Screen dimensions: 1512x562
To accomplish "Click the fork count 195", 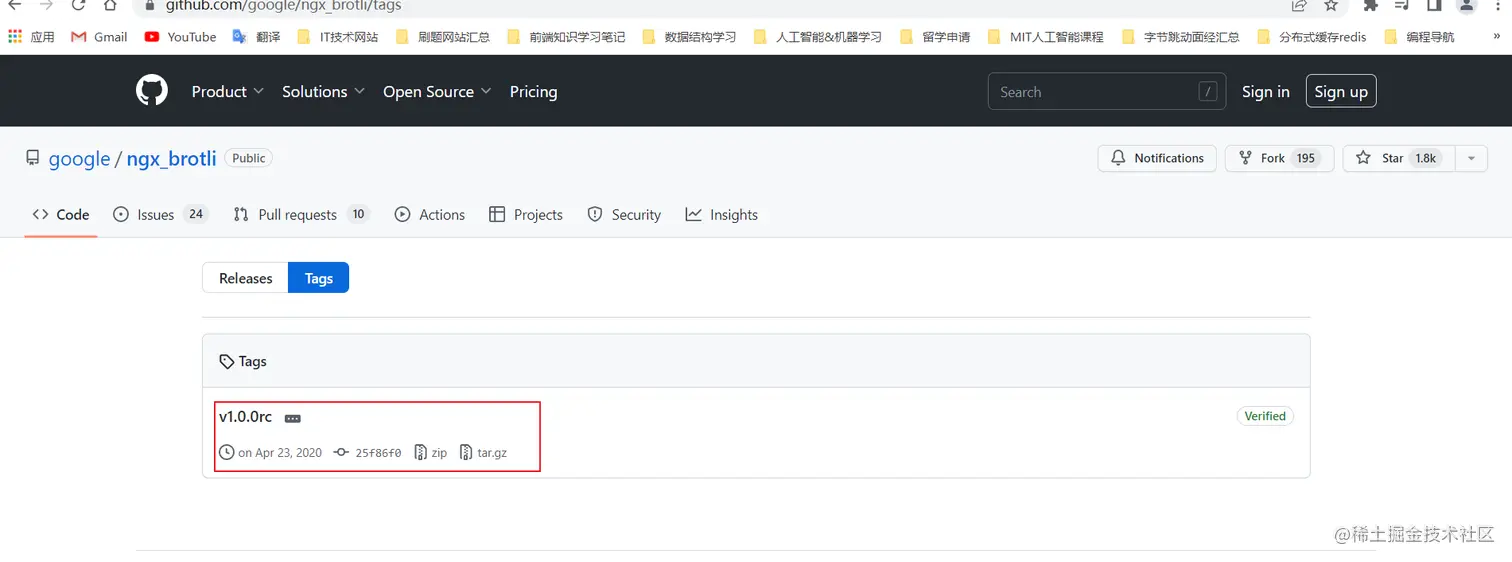I will [1305, 158].
